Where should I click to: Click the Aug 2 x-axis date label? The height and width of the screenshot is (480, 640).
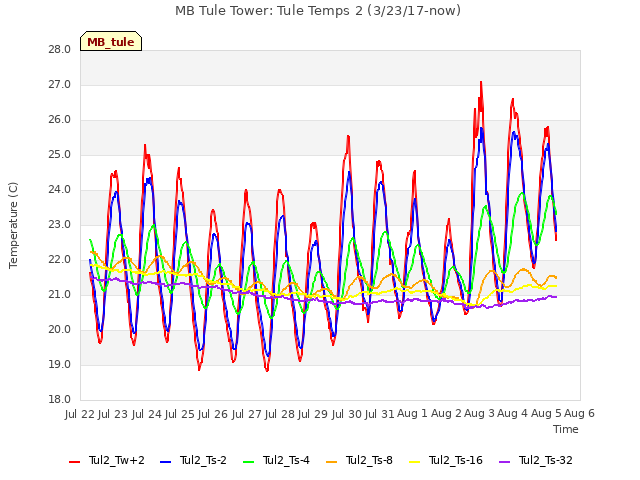[446, 414]
